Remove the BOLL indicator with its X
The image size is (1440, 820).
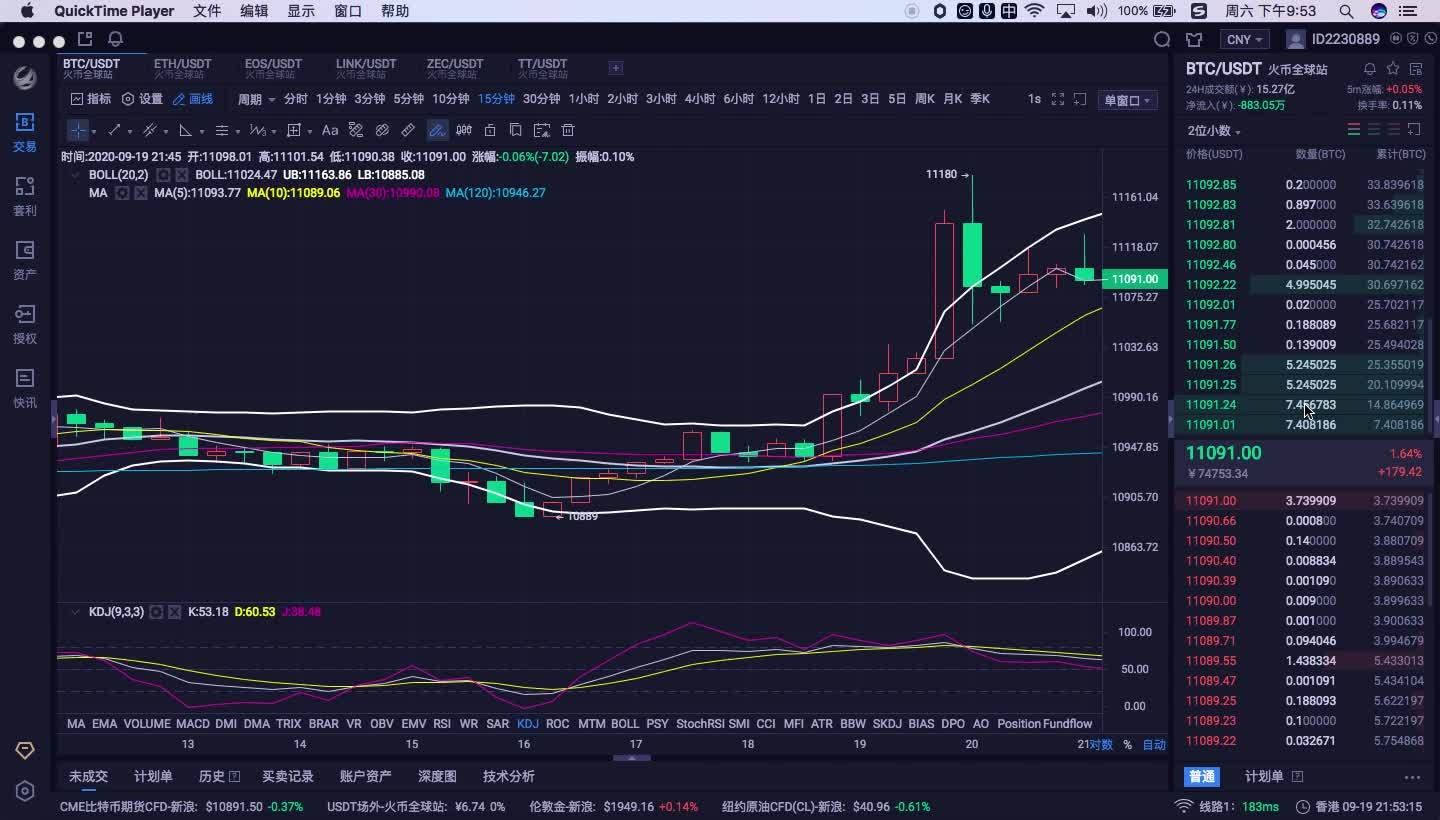182,174
